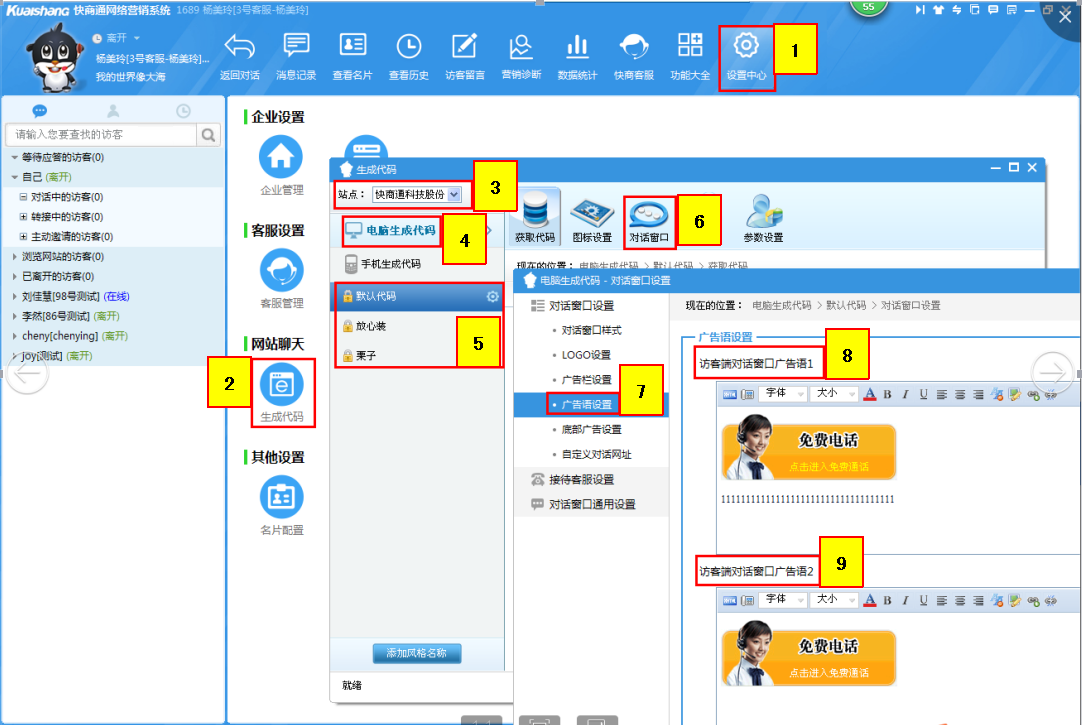This screenshot has height=725, width=1082.
Task: Open 底部广告设置 settings
Action: 591,430
